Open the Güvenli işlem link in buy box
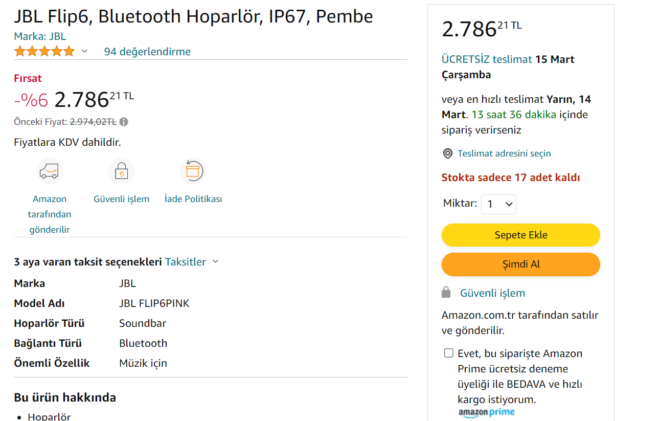Viewport: 660px width, 421px height. point(492,293)
